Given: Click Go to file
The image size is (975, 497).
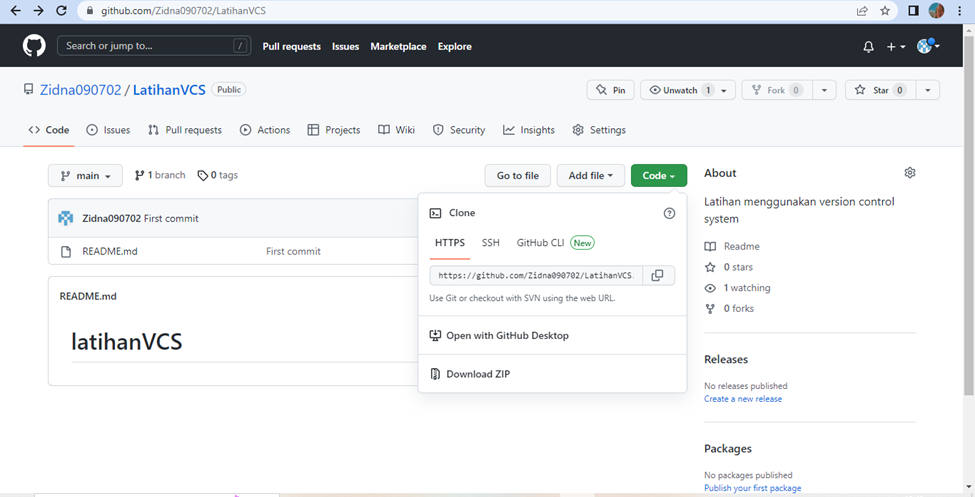Looking at the screenshot, I should click(x=517, y=175).
